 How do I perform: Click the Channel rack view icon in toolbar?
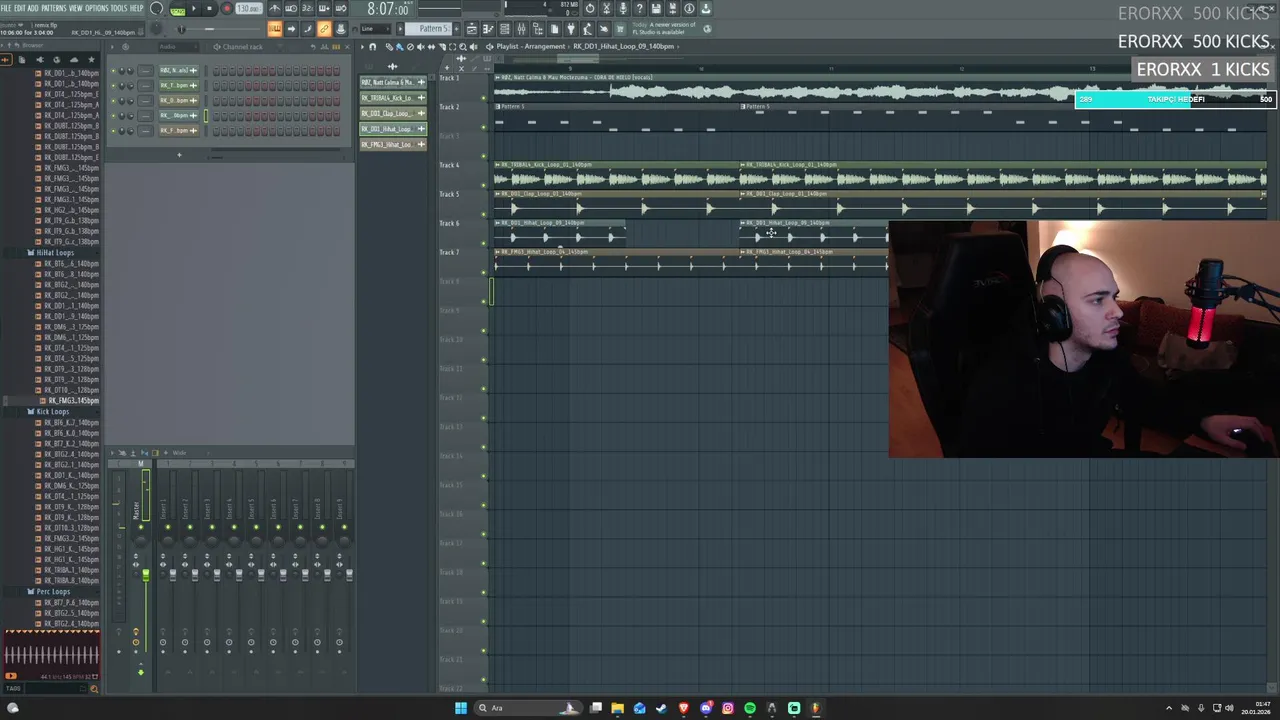point(504,29)
